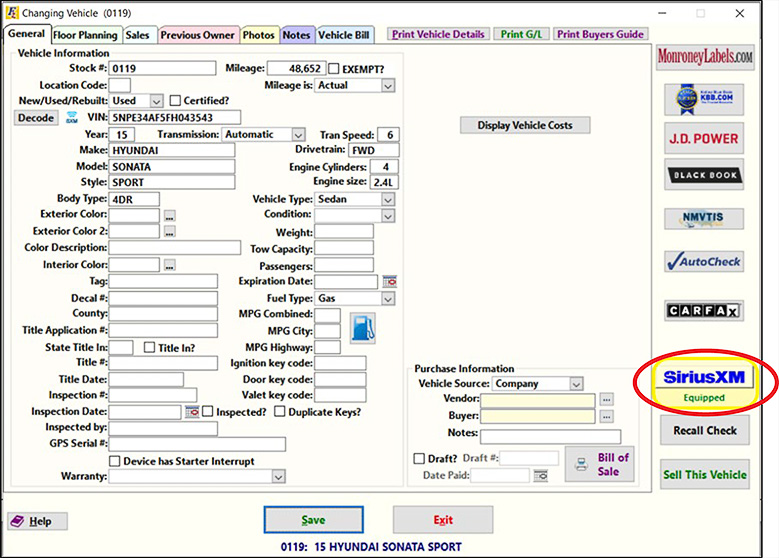Browse vendors with the Vendor ellipsis button

click(607, 399)
